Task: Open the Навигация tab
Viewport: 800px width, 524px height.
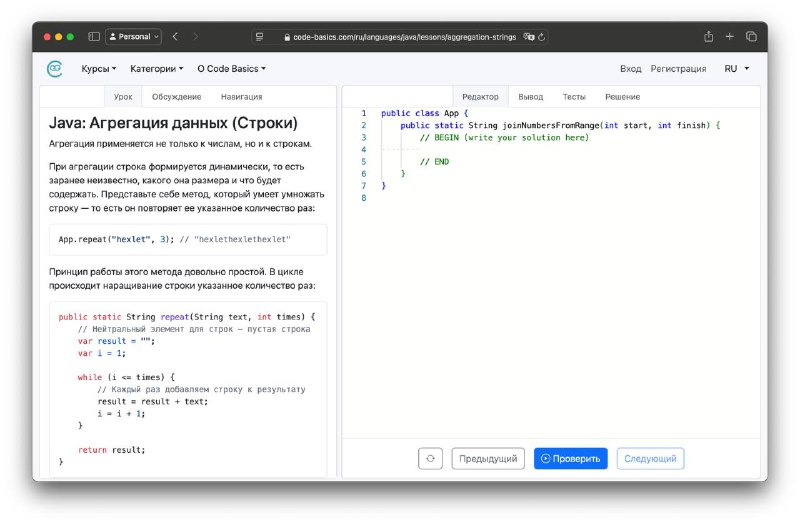Action: click(241, 96)
